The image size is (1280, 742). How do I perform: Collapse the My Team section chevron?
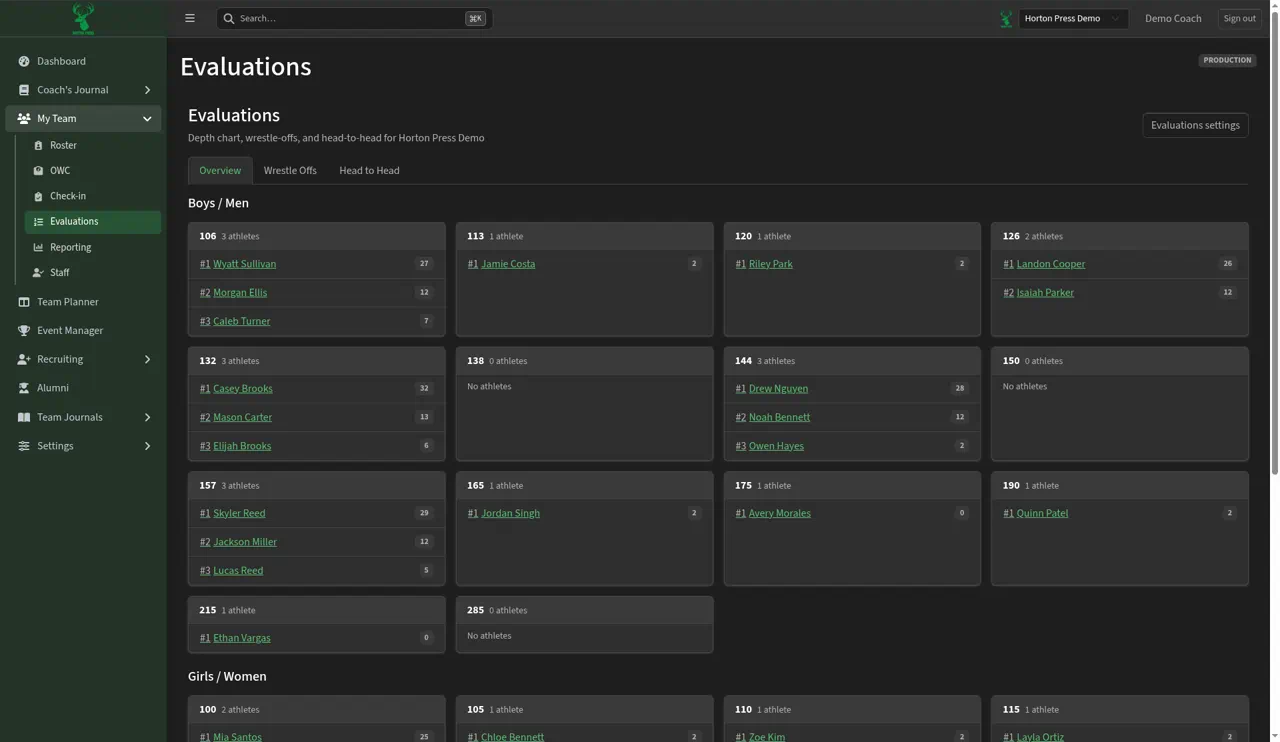tap(147, 119)
